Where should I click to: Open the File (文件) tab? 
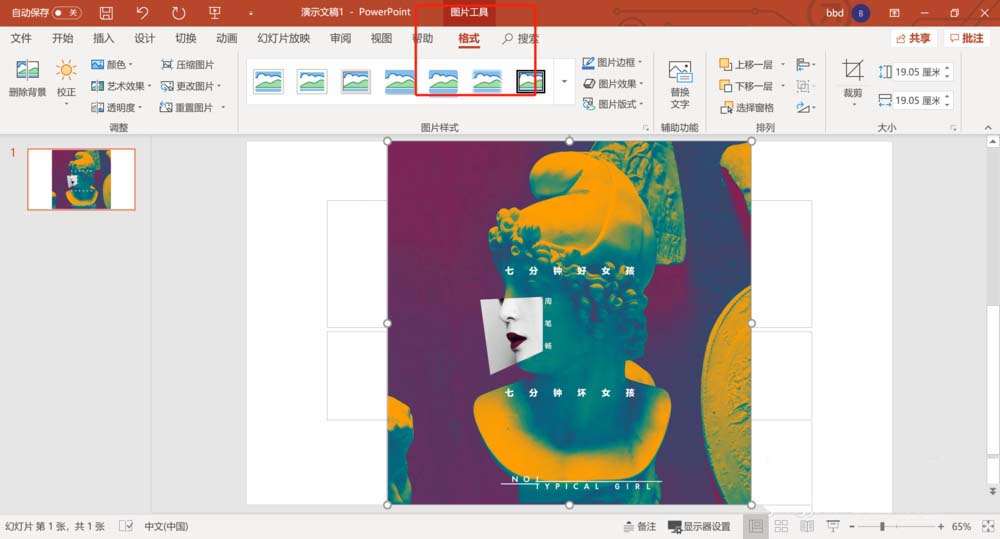click(21, 38)
